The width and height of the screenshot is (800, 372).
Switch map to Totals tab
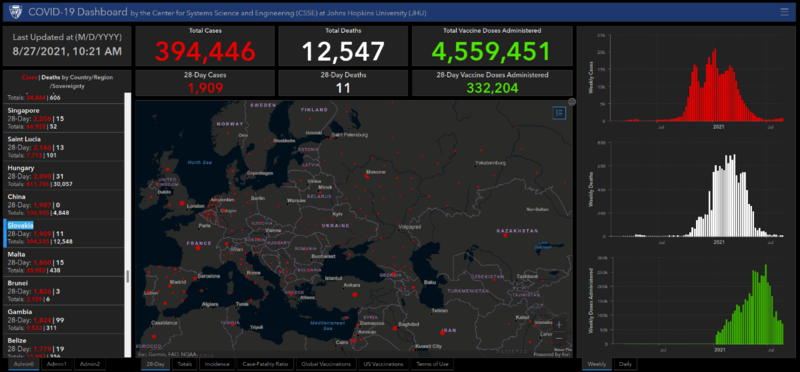(x=184, y=364)
